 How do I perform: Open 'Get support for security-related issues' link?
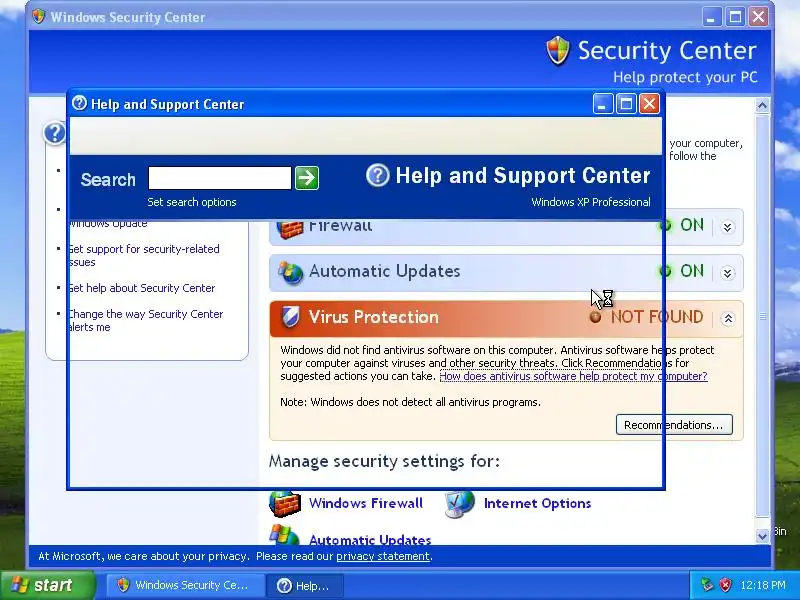[143, 255]
